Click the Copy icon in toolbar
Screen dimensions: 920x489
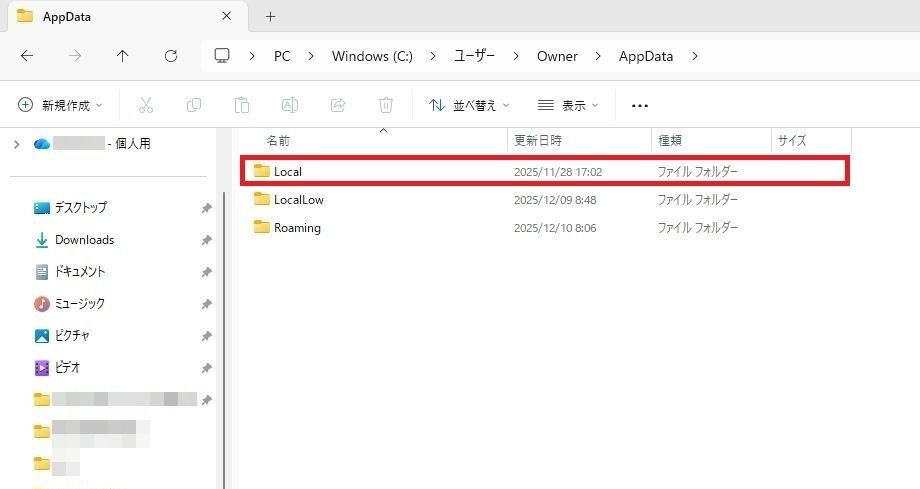click(194, 105)
